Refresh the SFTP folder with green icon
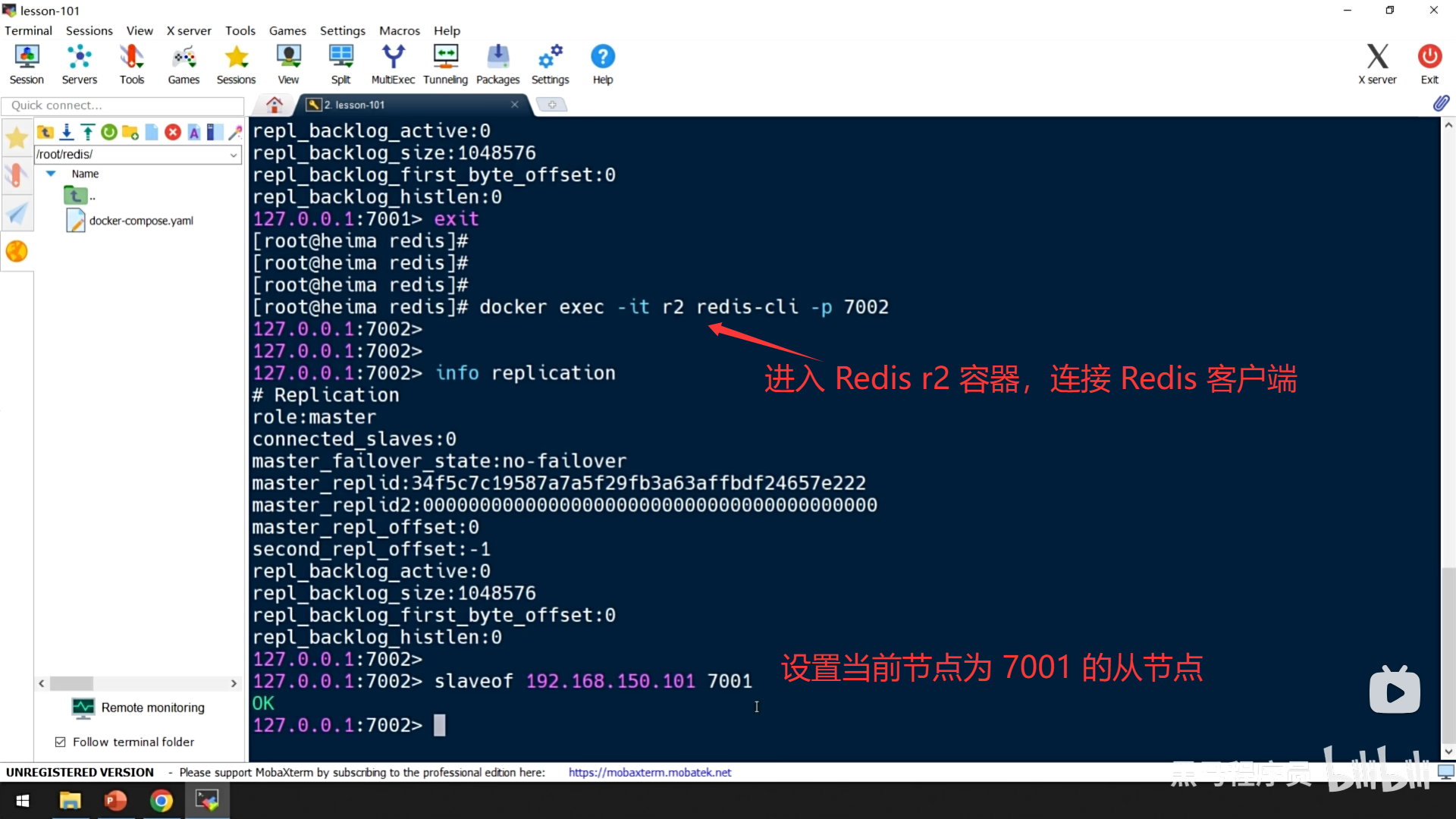 (109, 133)
